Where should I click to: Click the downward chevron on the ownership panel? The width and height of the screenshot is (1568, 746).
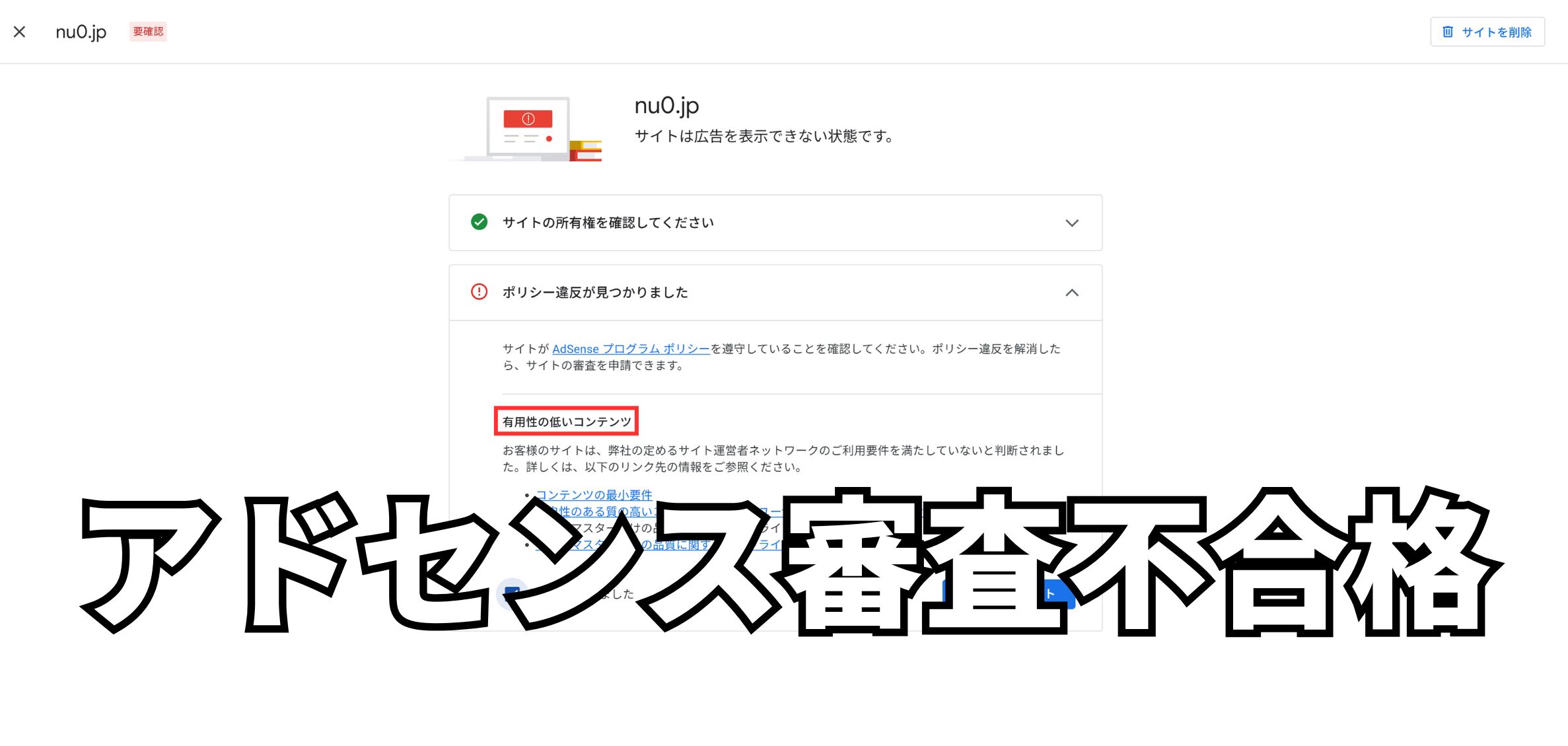(x=1073, y=223)
